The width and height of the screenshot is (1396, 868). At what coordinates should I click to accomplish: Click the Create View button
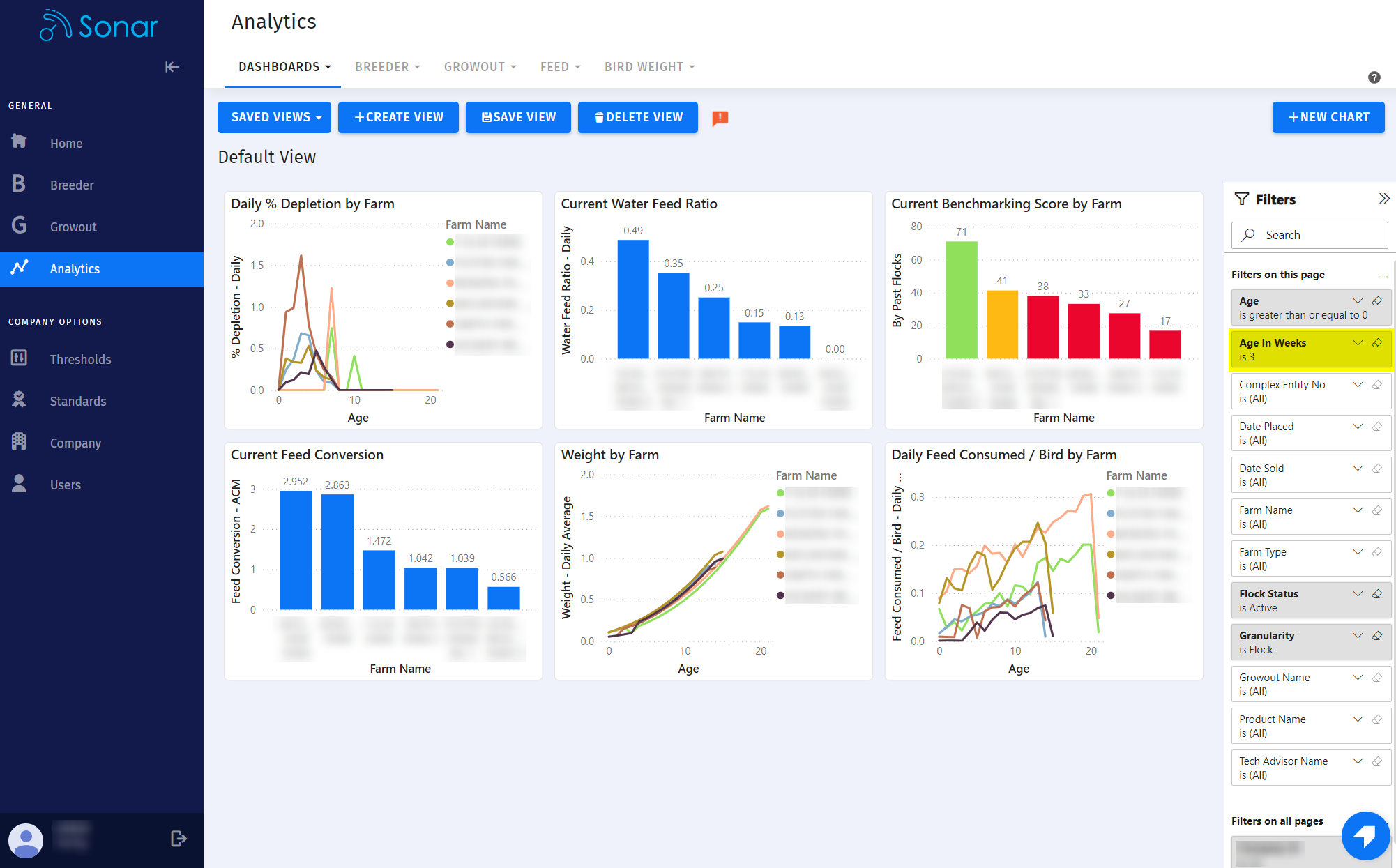[x=398, y=117]
